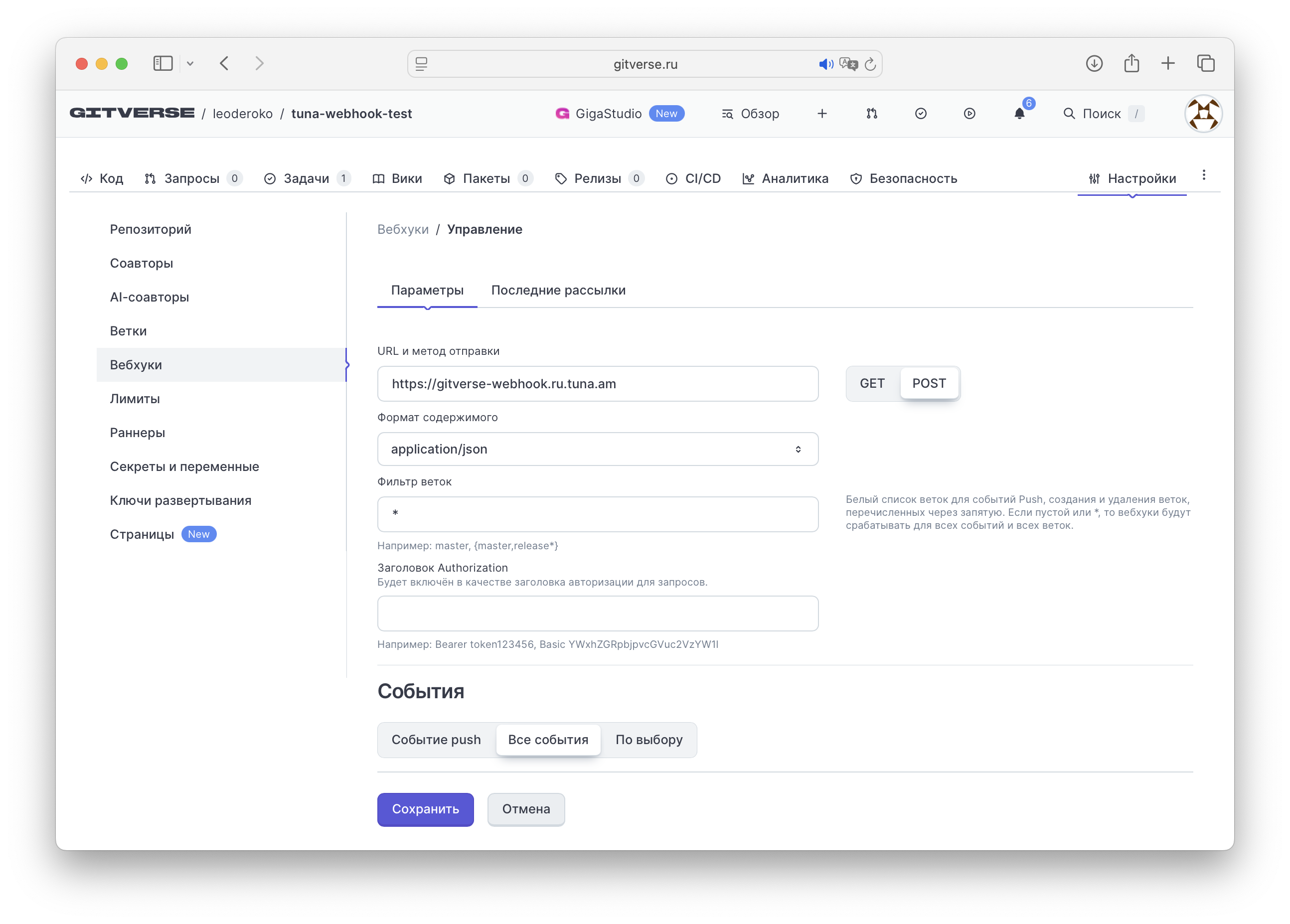Open the user avatar menu

click(1203, 114)
